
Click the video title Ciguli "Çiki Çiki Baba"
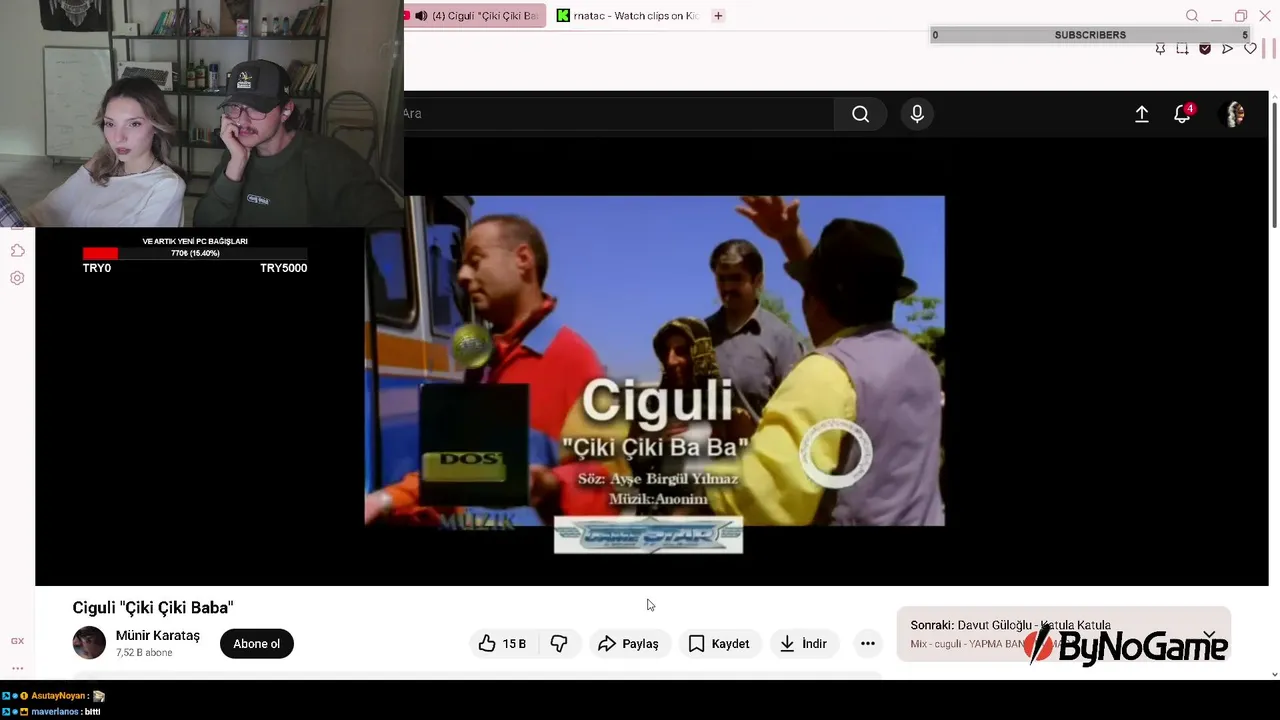click(x=153, y=608)
